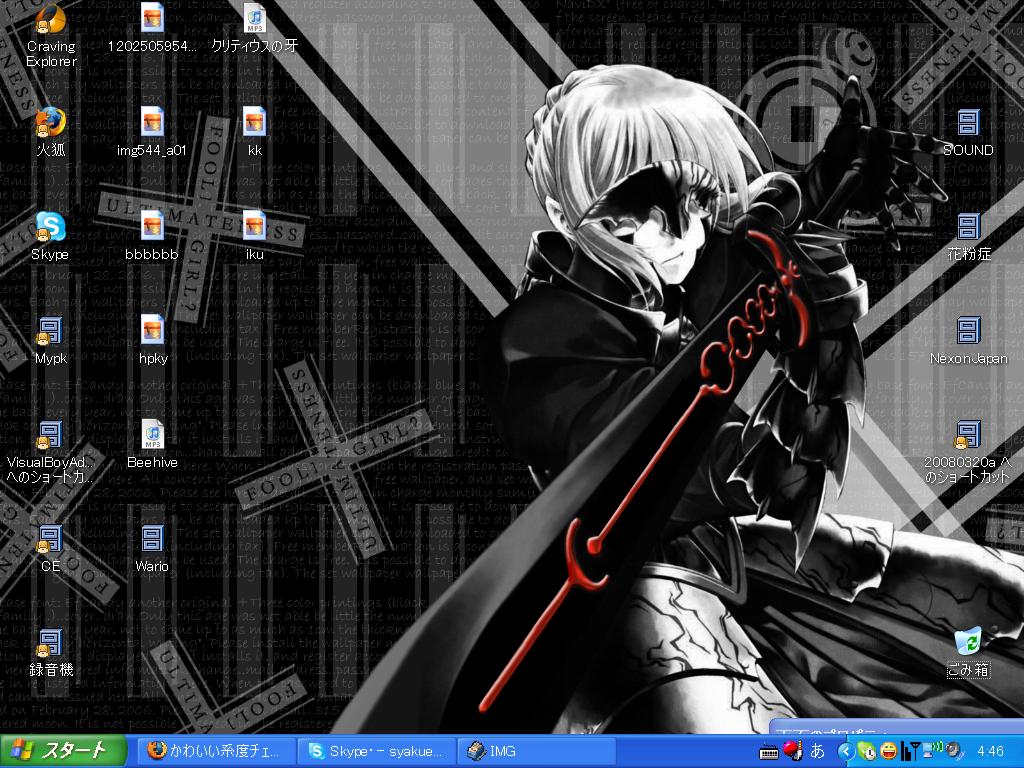The height and width of the screenshot is (768, 1024).
Task: Click the red IME tool icon
Action: [793, 751]
